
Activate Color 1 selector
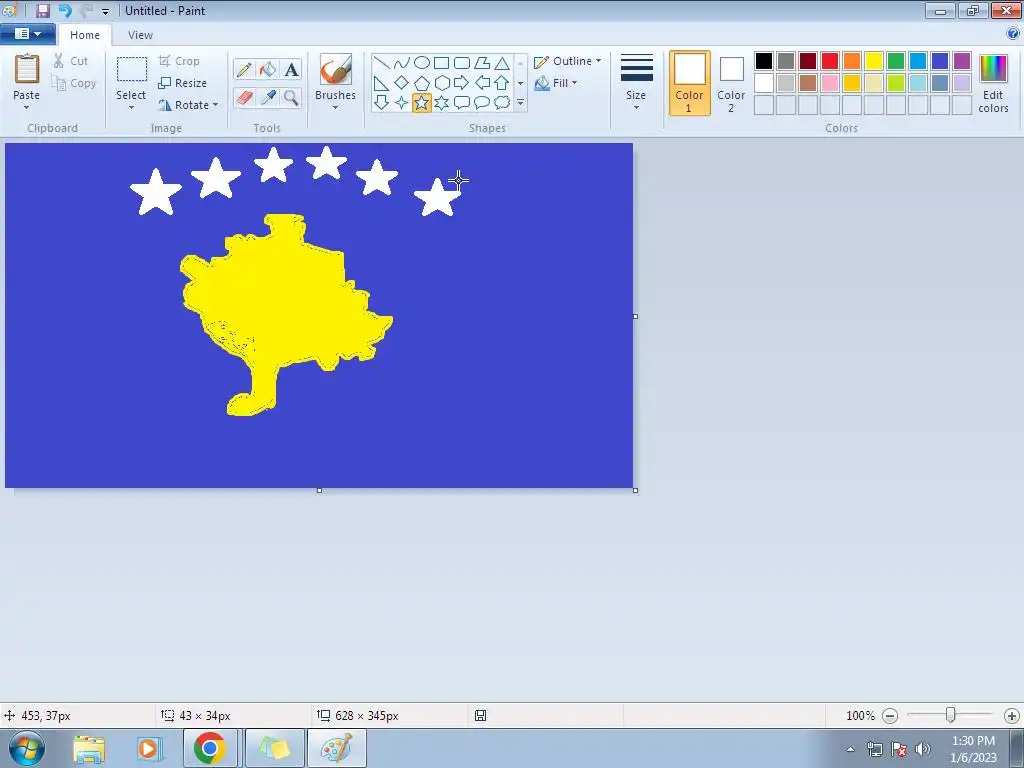pyautogui.click(x=690, y=83)
